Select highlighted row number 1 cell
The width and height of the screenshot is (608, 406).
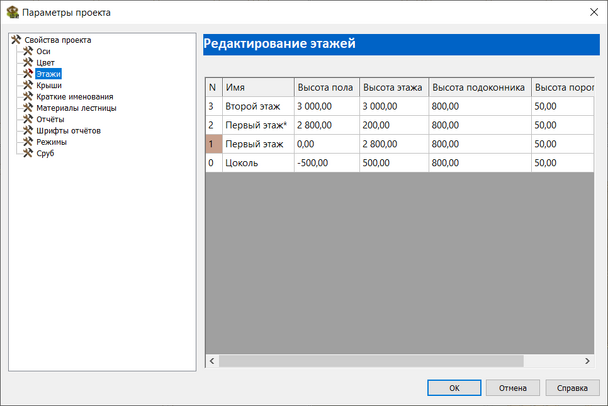click(214, 144)
